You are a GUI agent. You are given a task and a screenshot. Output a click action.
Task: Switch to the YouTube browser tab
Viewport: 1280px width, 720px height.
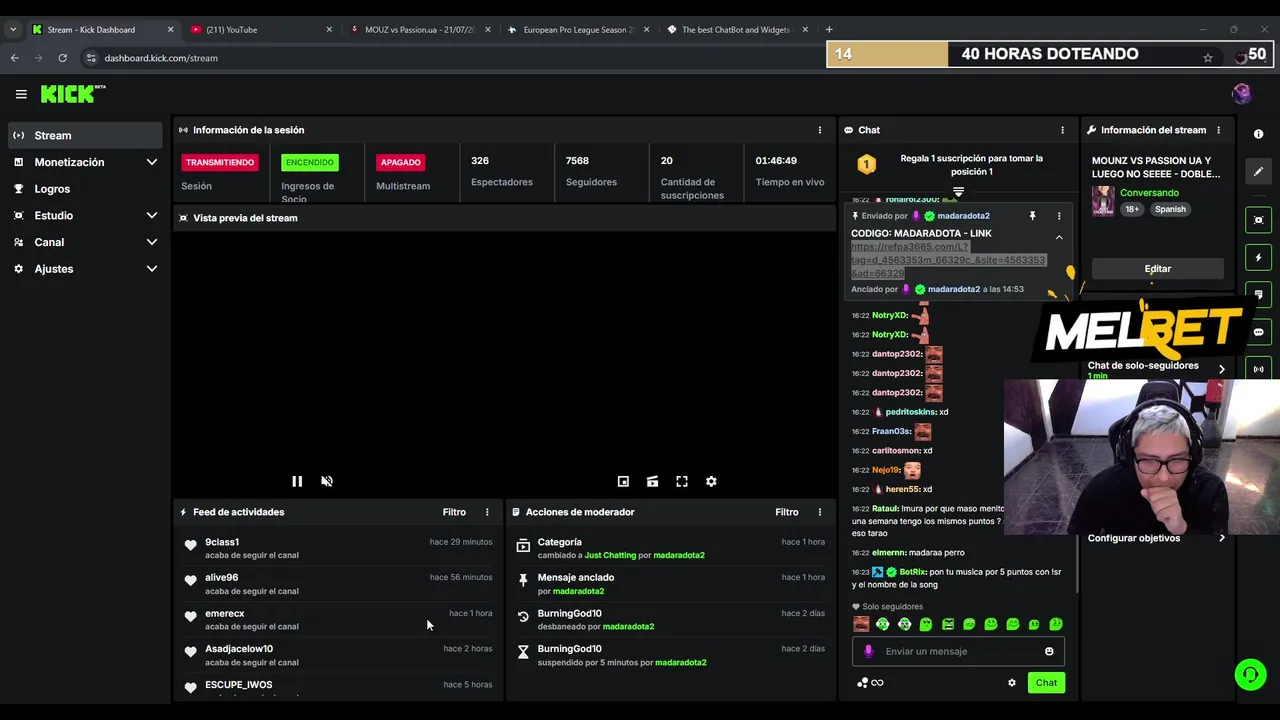[262, 30]
